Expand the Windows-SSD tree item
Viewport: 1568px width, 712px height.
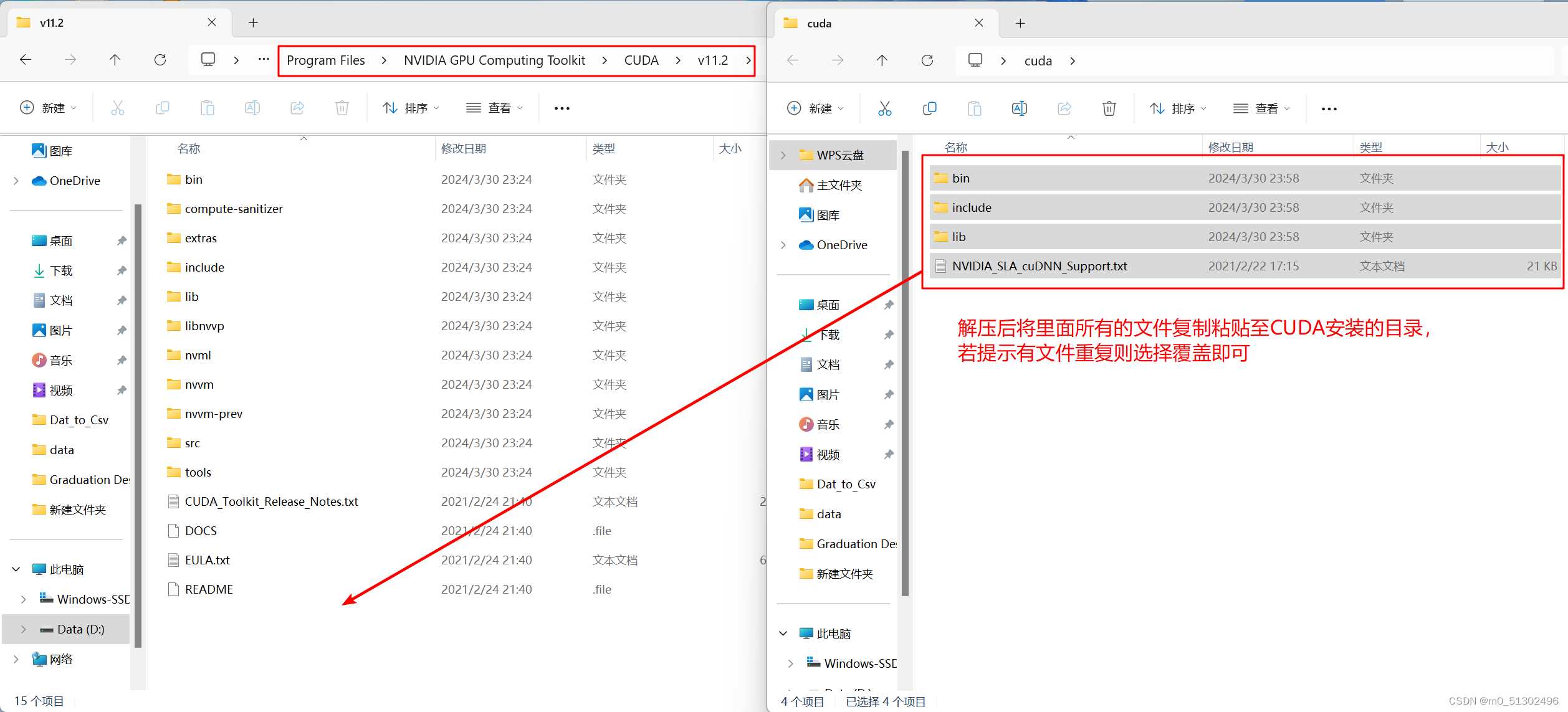click(x=23, y=599)
